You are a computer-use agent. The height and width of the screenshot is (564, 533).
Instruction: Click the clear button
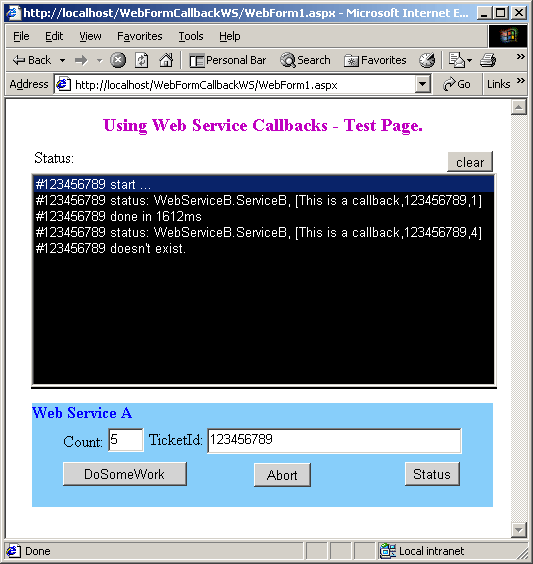pyautogui.click(x=470, y=162)
